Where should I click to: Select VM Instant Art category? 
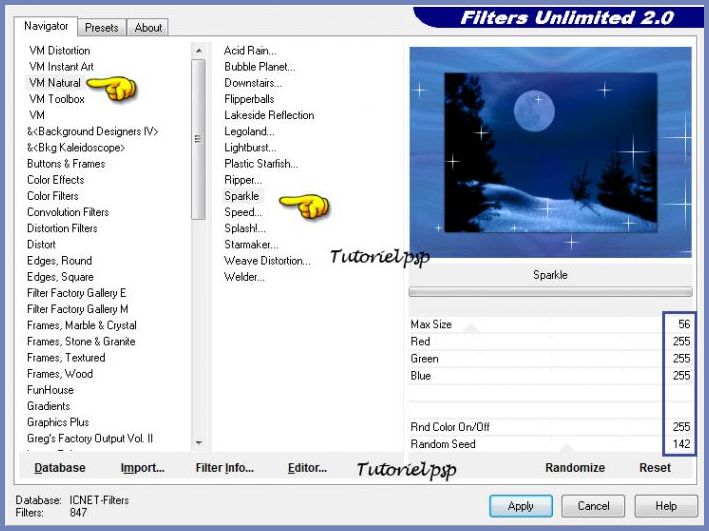[61, 67]
